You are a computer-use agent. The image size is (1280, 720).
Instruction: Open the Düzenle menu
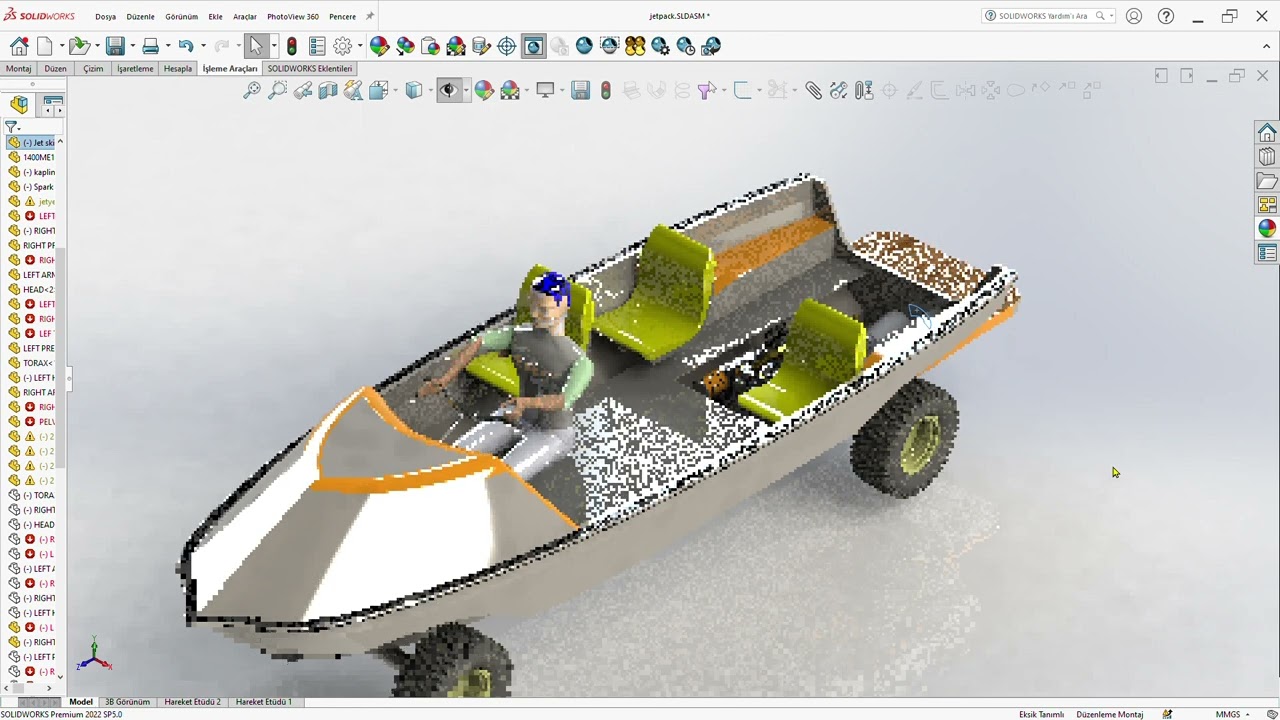pyautogui.click(x=140, y=17)
